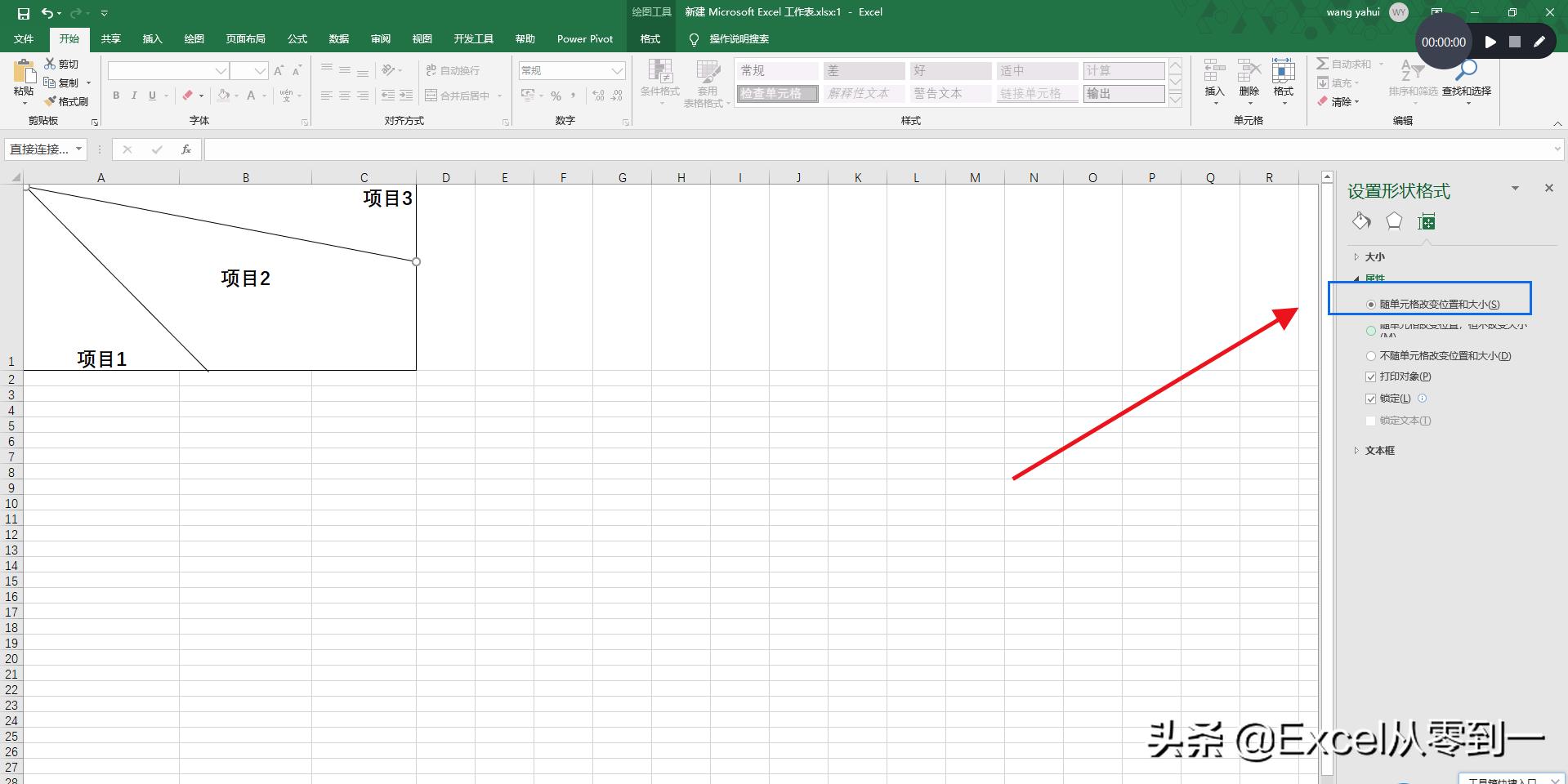Select column D header

[446, 177]
